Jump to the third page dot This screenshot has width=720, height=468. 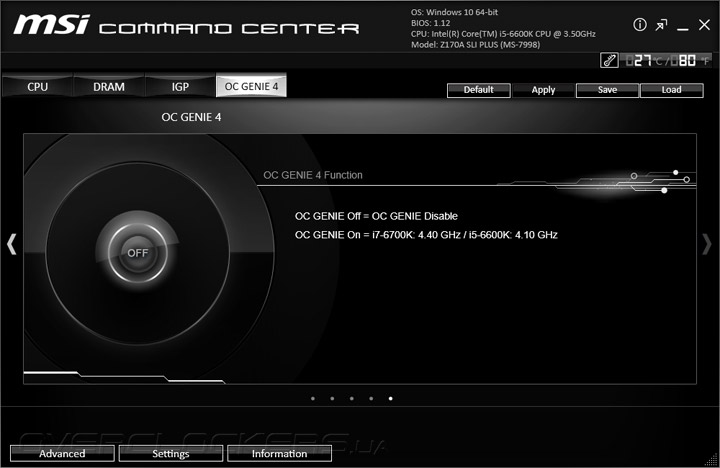(x=352, y=399)
